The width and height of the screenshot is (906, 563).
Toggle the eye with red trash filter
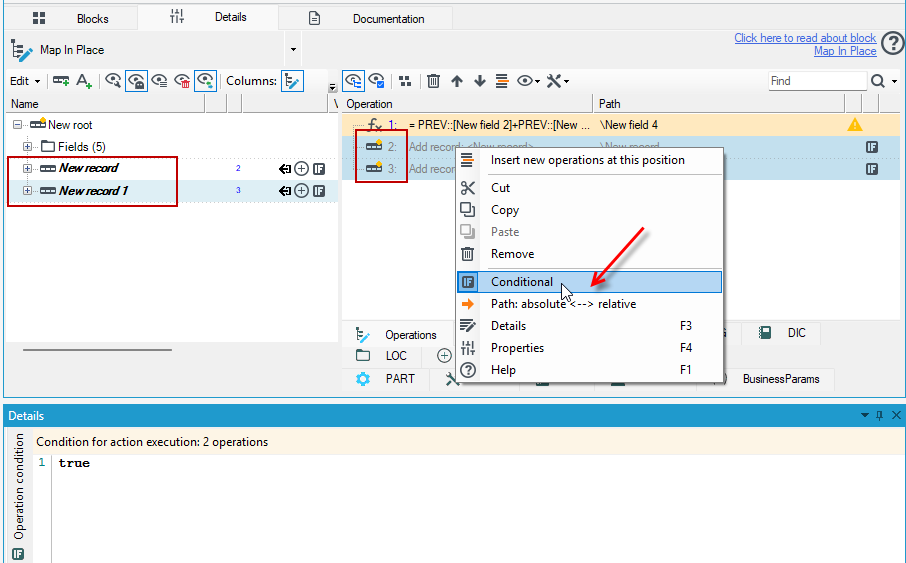point(182,81)
